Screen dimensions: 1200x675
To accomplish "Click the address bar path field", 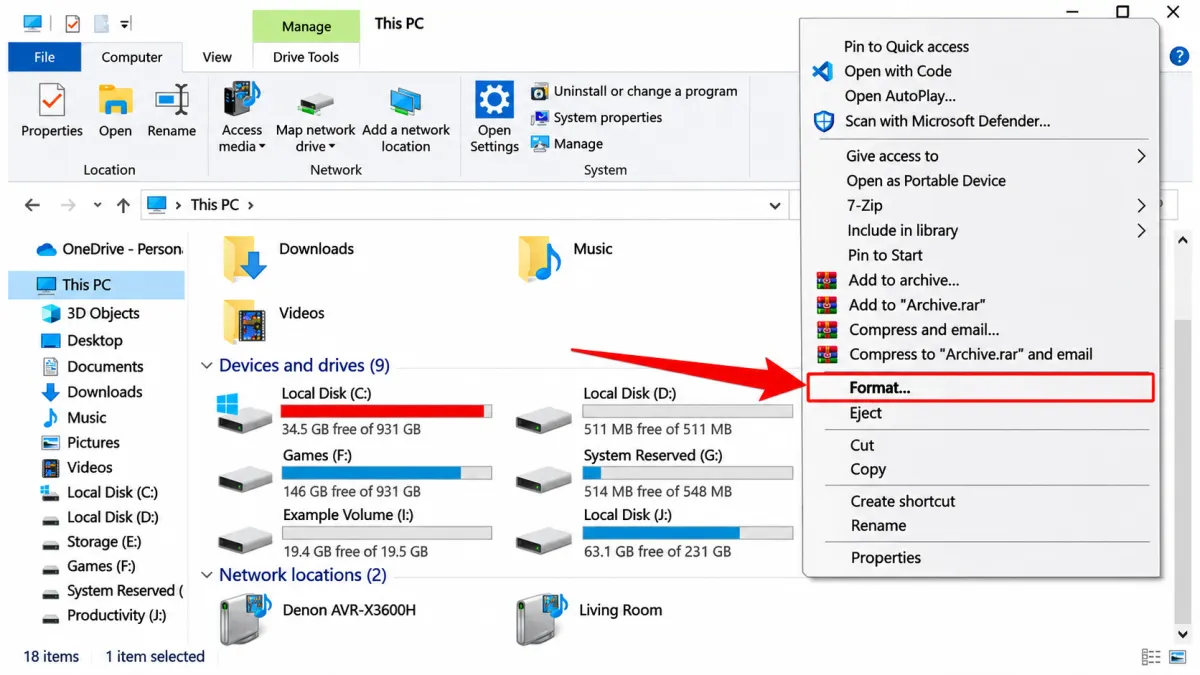I will tap(465, 205).
